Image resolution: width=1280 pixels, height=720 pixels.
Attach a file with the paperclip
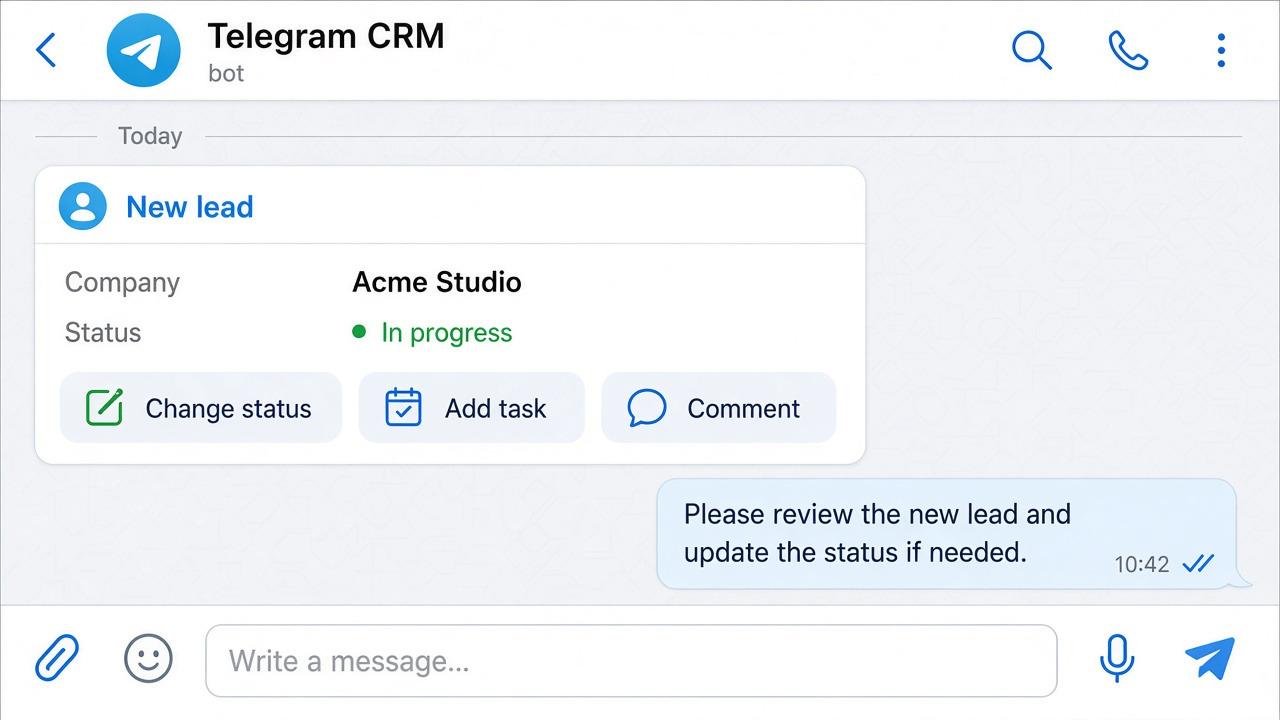(57, 659)
